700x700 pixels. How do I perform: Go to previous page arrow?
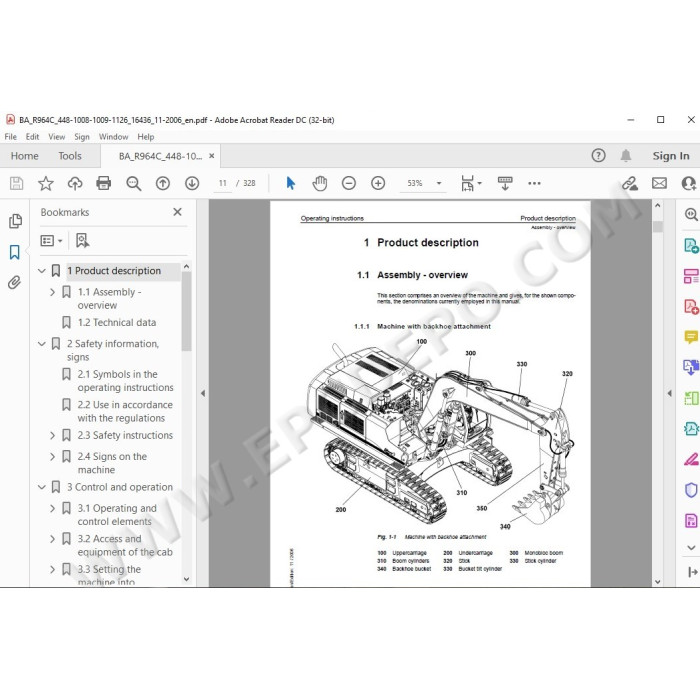click(x=163, y=183)
